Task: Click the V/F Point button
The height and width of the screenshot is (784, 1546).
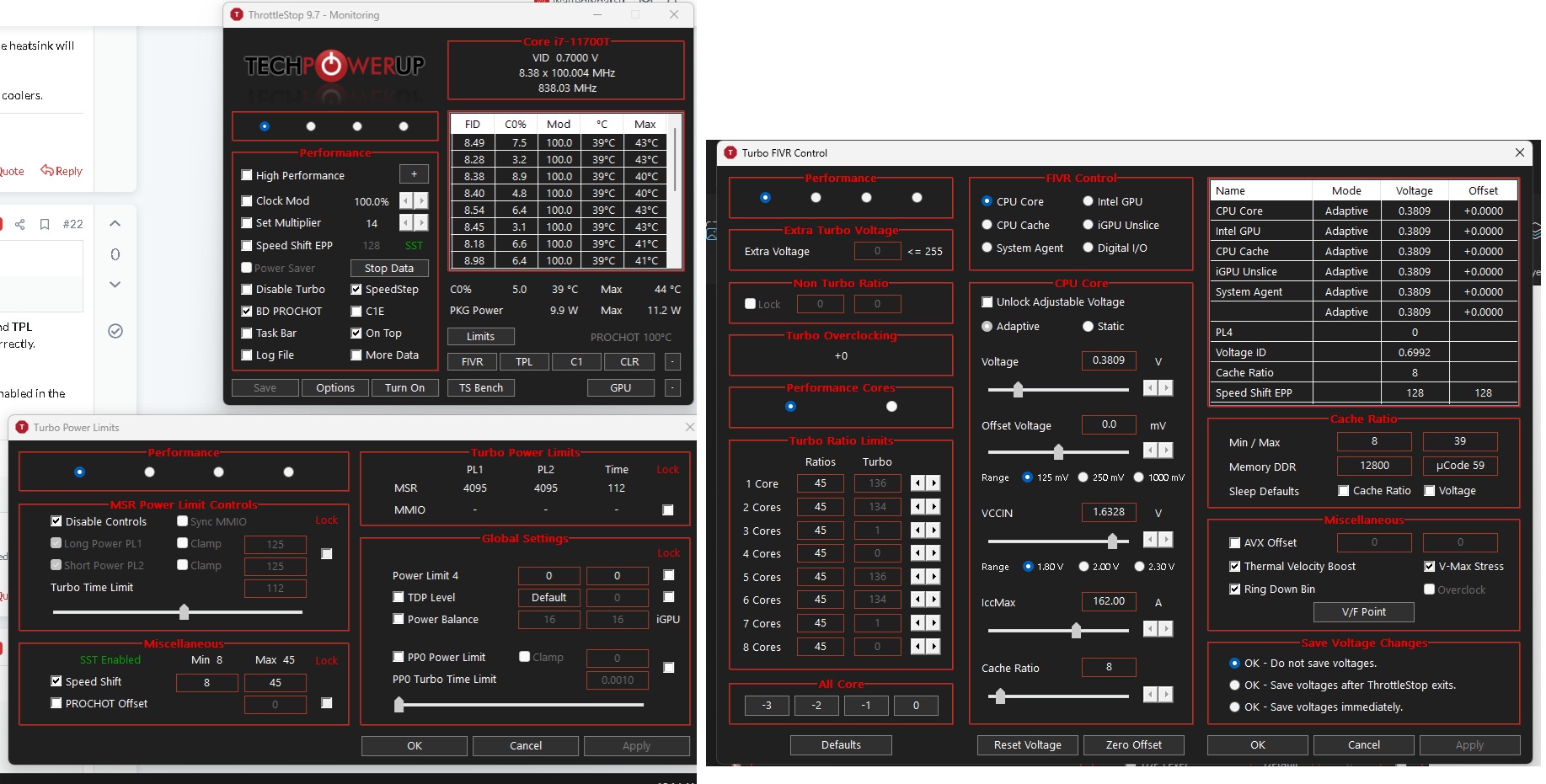Action: pos(1364,612)
